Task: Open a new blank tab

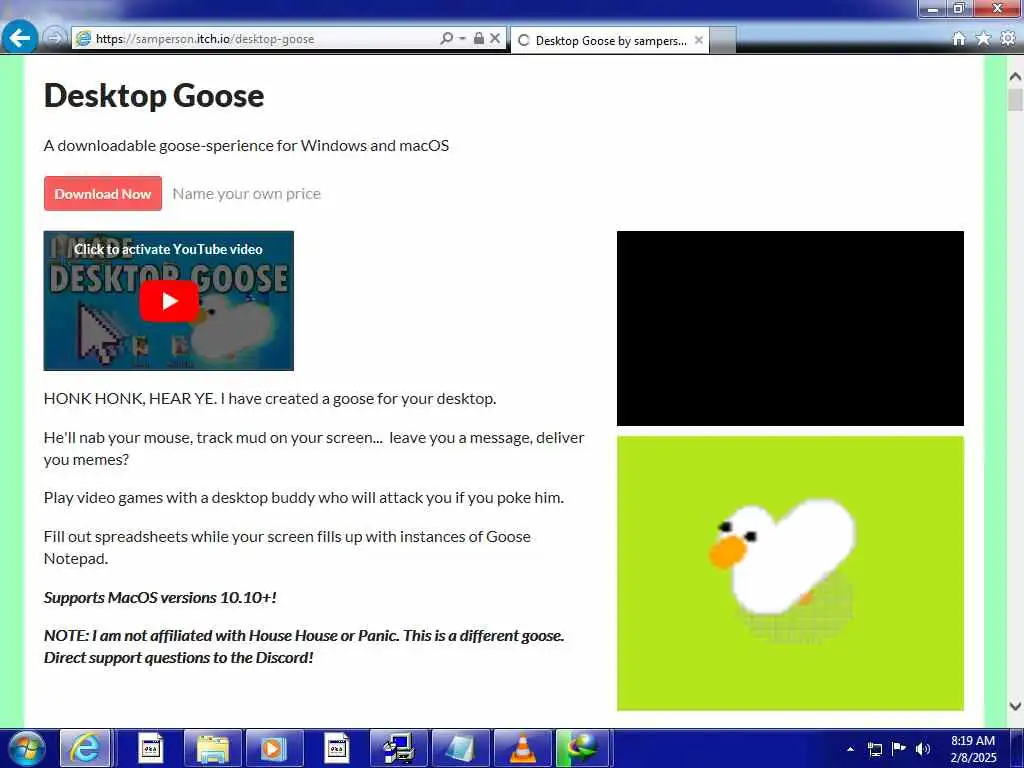Action: 723,40
